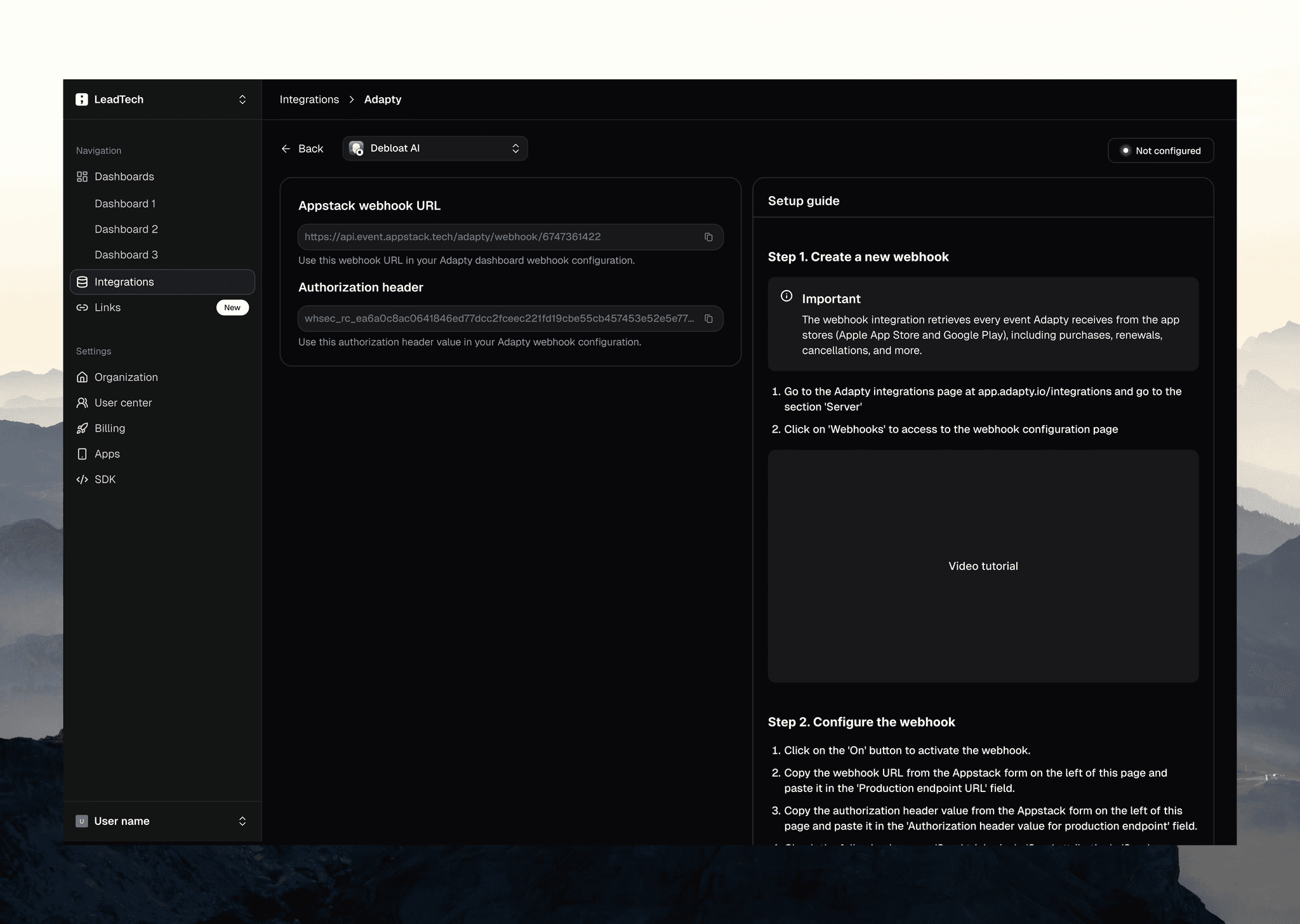Click the Not configured status badge

coord(1160,150)
